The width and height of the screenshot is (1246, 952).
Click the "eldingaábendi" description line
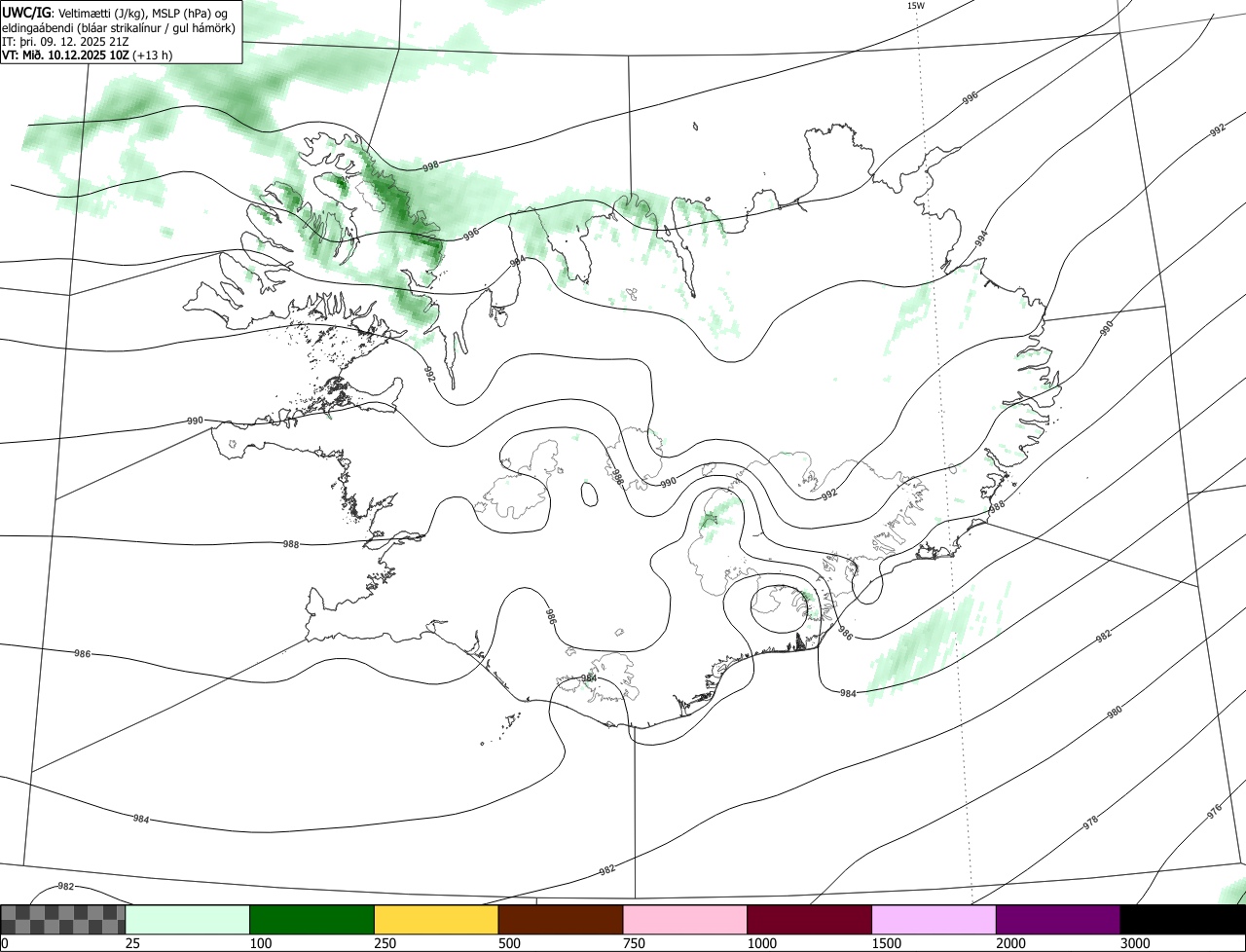coord(119,27)
